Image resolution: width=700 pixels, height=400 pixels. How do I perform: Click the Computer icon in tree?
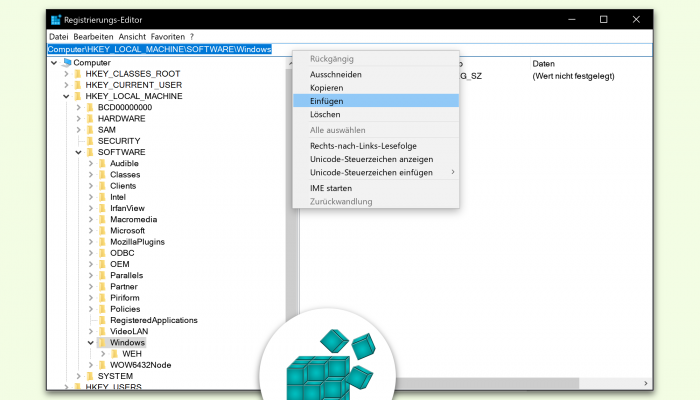click(x=67, y=62)
